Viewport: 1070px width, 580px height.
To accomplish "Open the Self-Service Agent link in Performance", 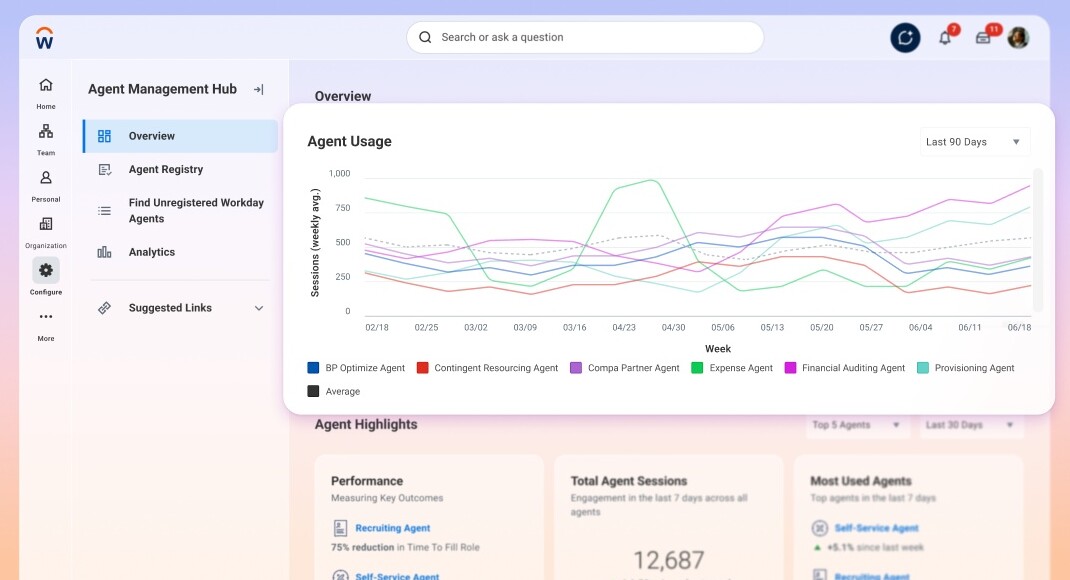I will 397,576.
